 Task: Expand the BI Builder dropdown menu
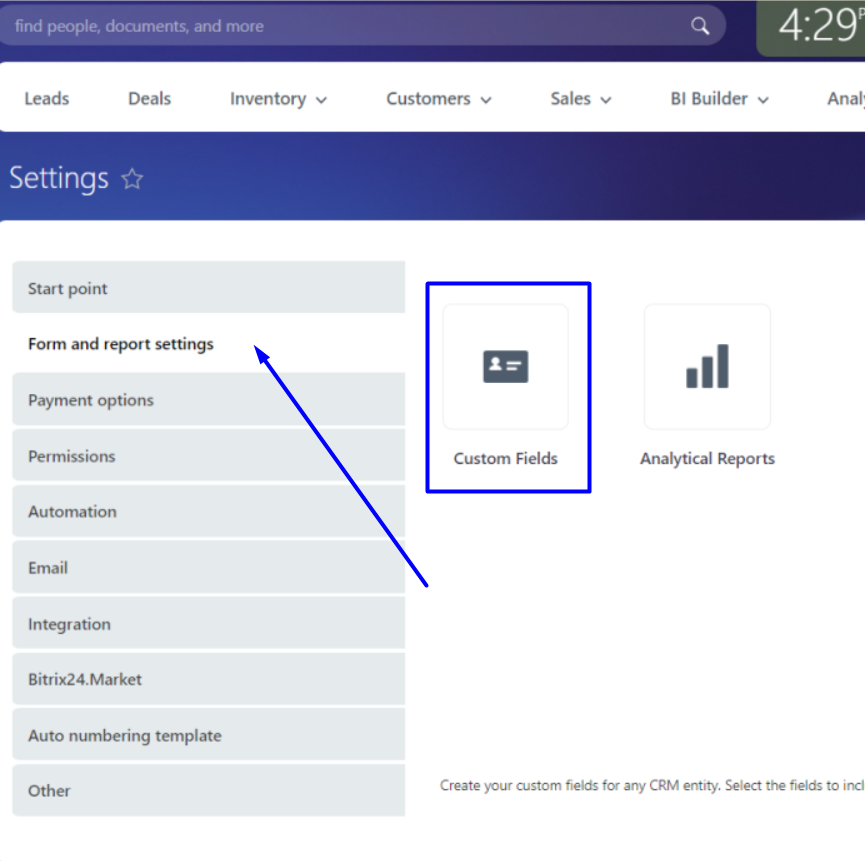tap(719, 99)
